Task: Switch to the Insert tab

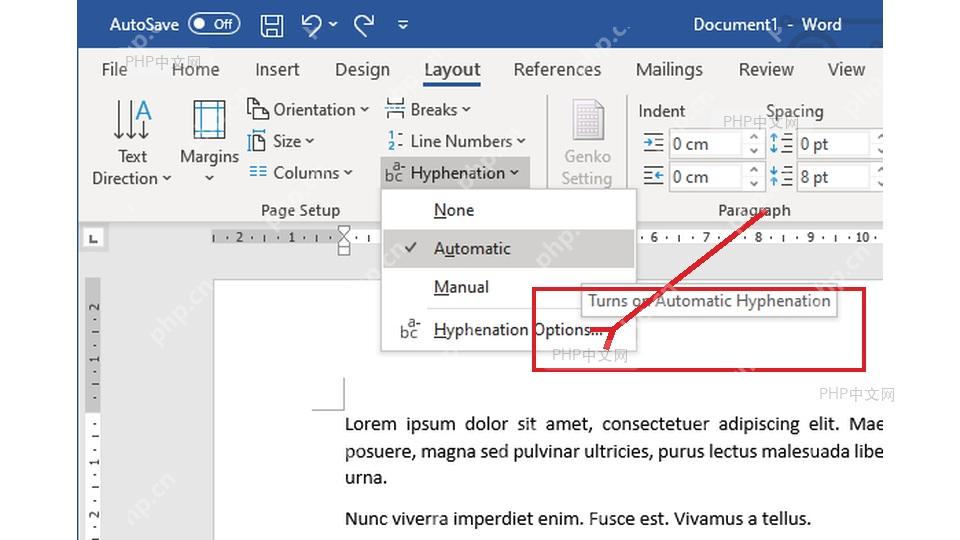Action: click(x=277, y=70)
